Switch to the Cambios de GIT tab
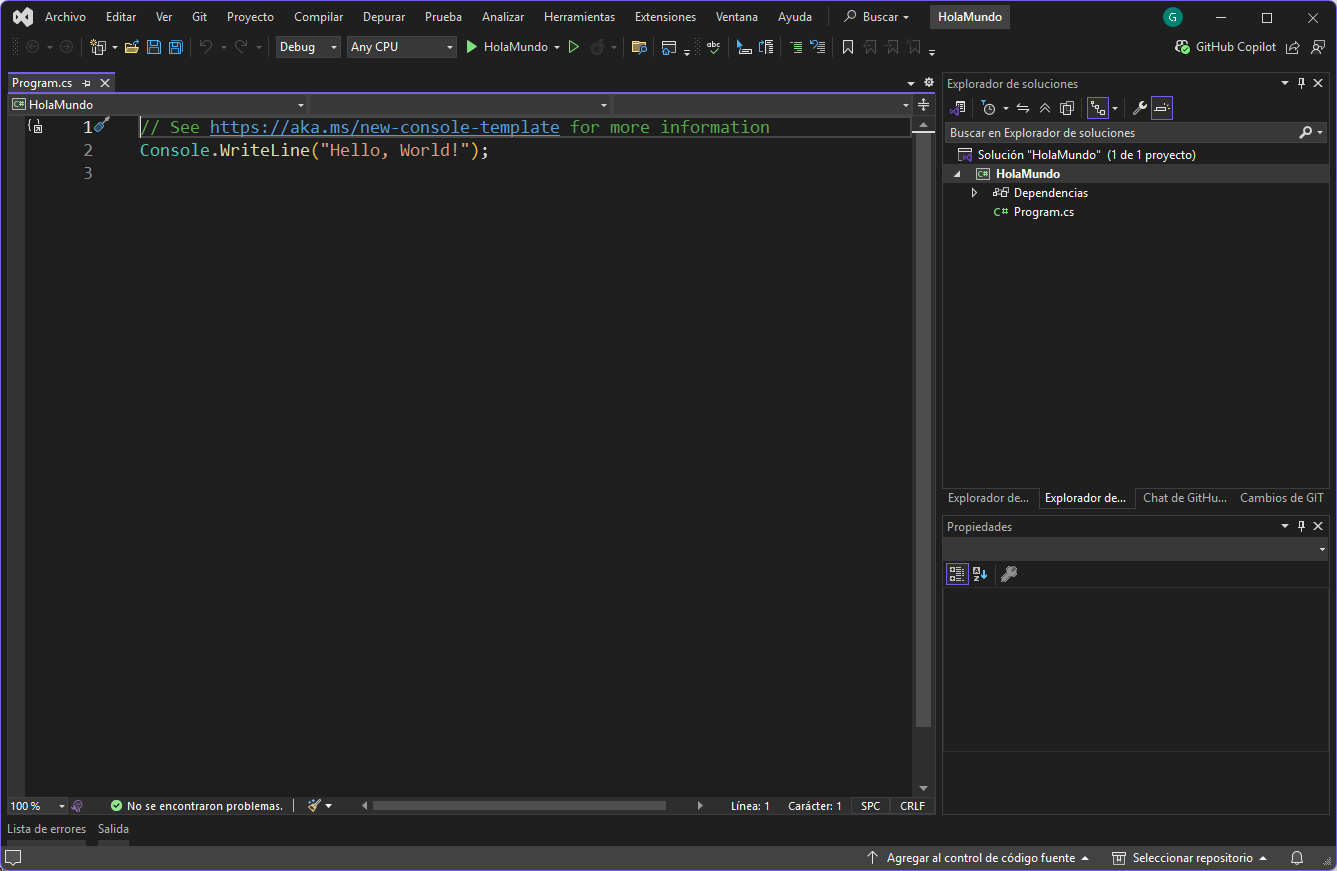This screenshot has height=871, width=1337. click(x=1281, y=498)
